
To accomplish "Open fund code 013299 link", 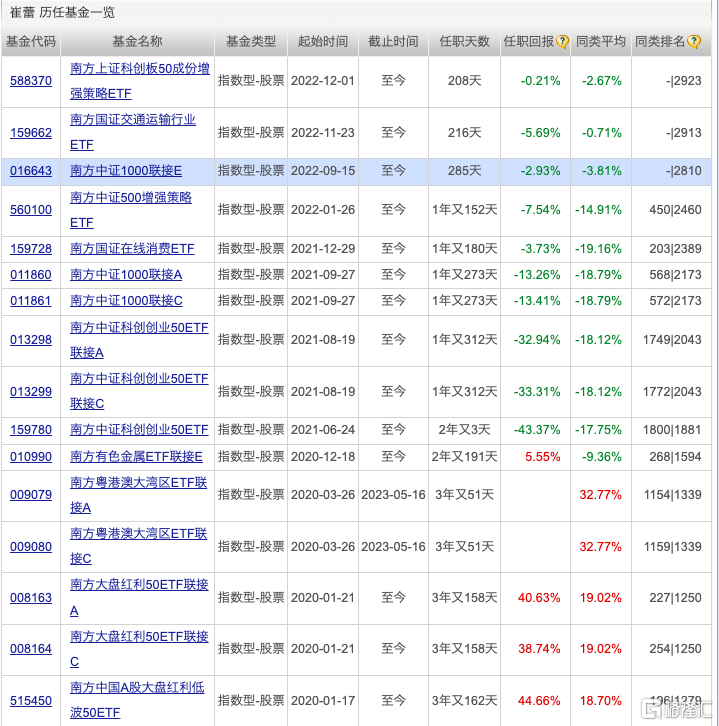I will coord(31,392).
